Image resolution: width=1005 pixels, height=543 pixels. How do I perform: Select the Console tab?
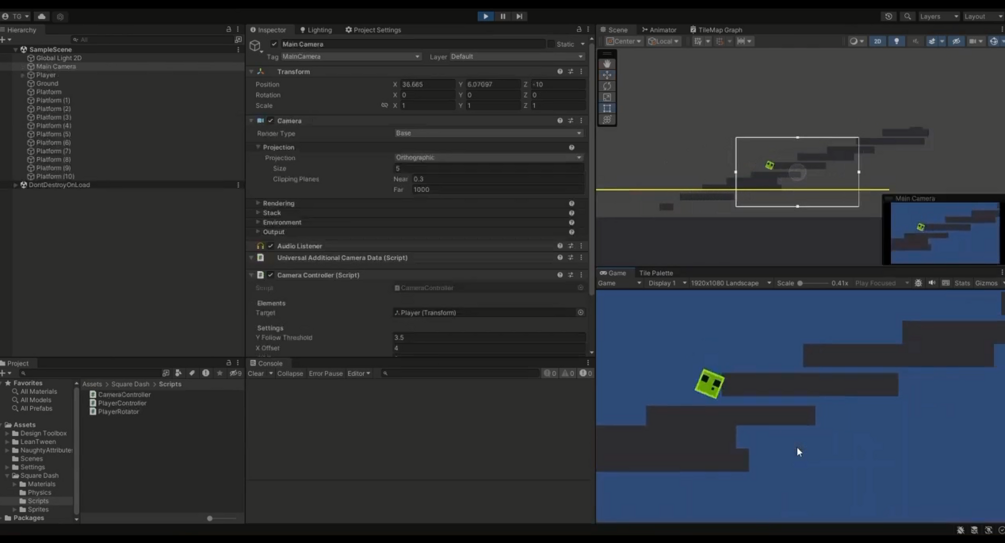coord(266,363)
